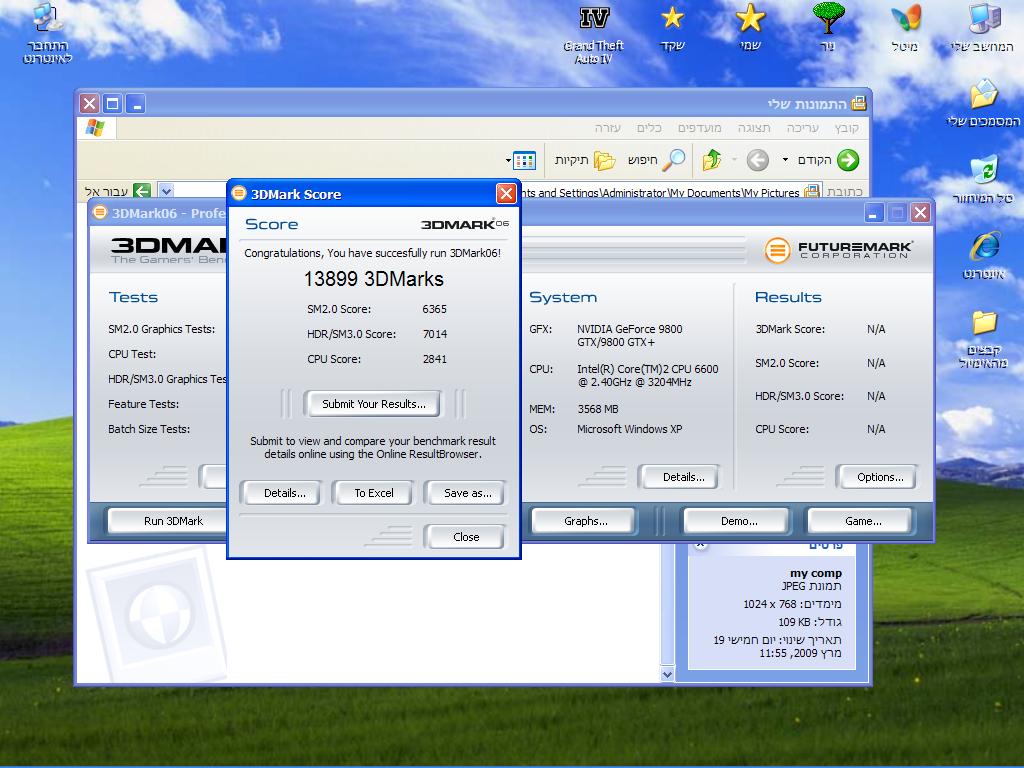
Task: Click the Intel Core 2 CPU 6600 text
Action: [647, 375]
